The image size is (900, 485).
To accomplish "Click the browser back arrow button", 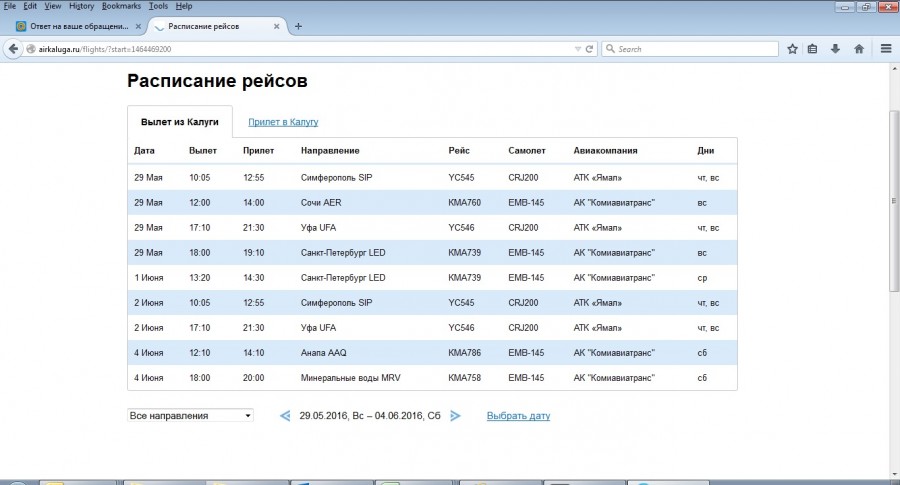I will pos(13,48).
